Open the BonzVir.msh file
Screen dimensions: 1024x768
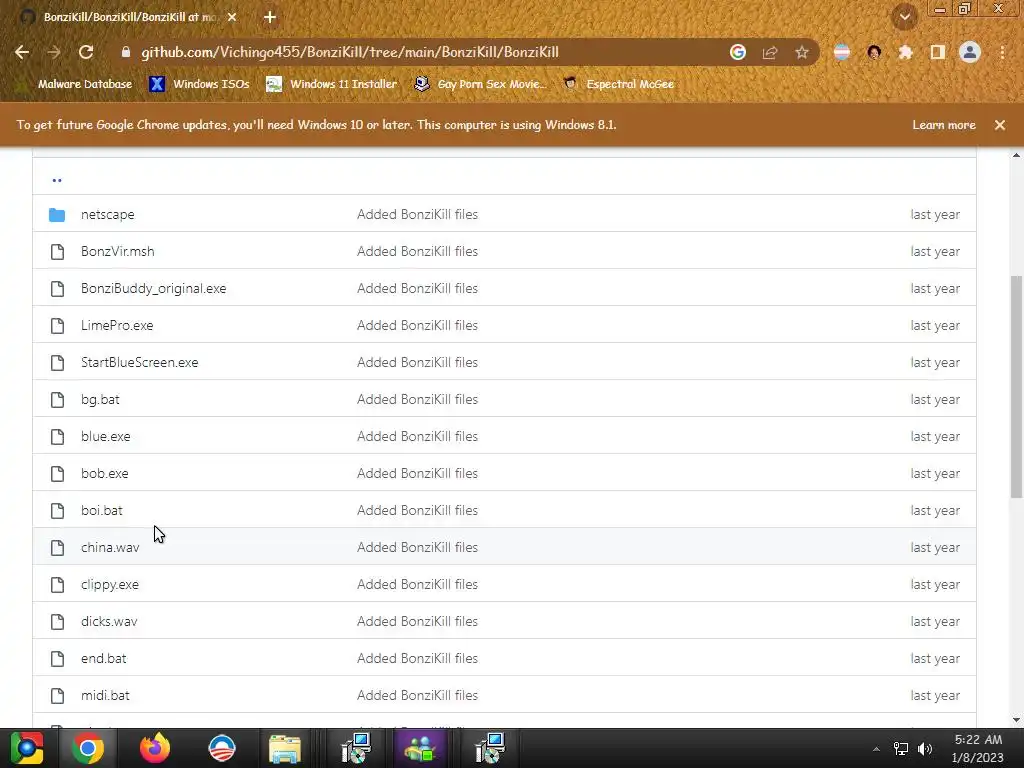click(118, 251)
